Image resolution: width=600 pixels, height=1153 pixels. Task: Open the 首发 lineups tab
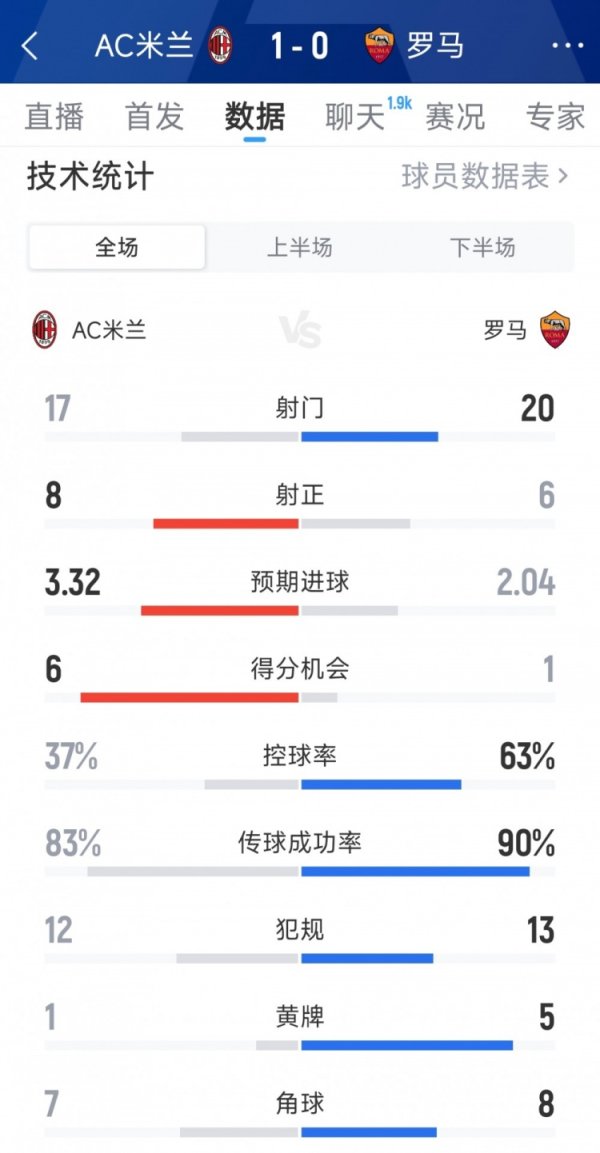click(155, 117)
